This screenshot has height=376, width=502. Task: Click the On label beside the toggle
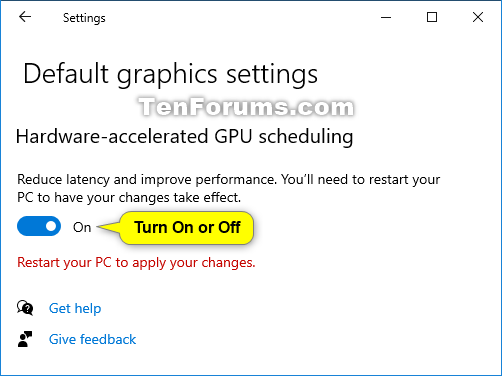82,227
